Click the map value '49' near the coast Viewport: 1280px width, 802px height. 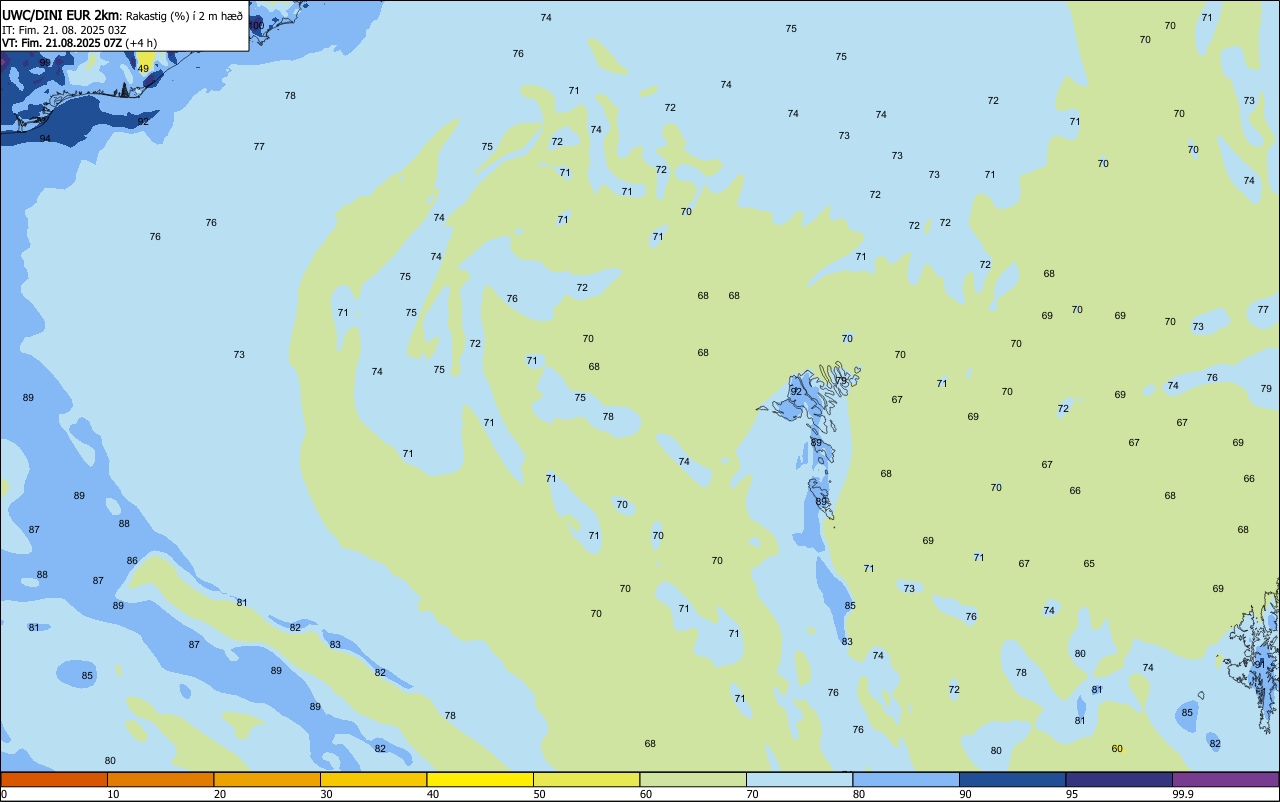point(143,69)
